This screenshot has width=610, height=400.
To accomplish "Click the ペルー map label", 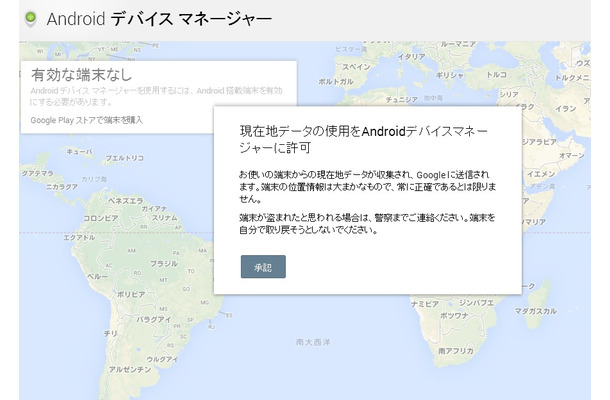I will click(97, 276).
